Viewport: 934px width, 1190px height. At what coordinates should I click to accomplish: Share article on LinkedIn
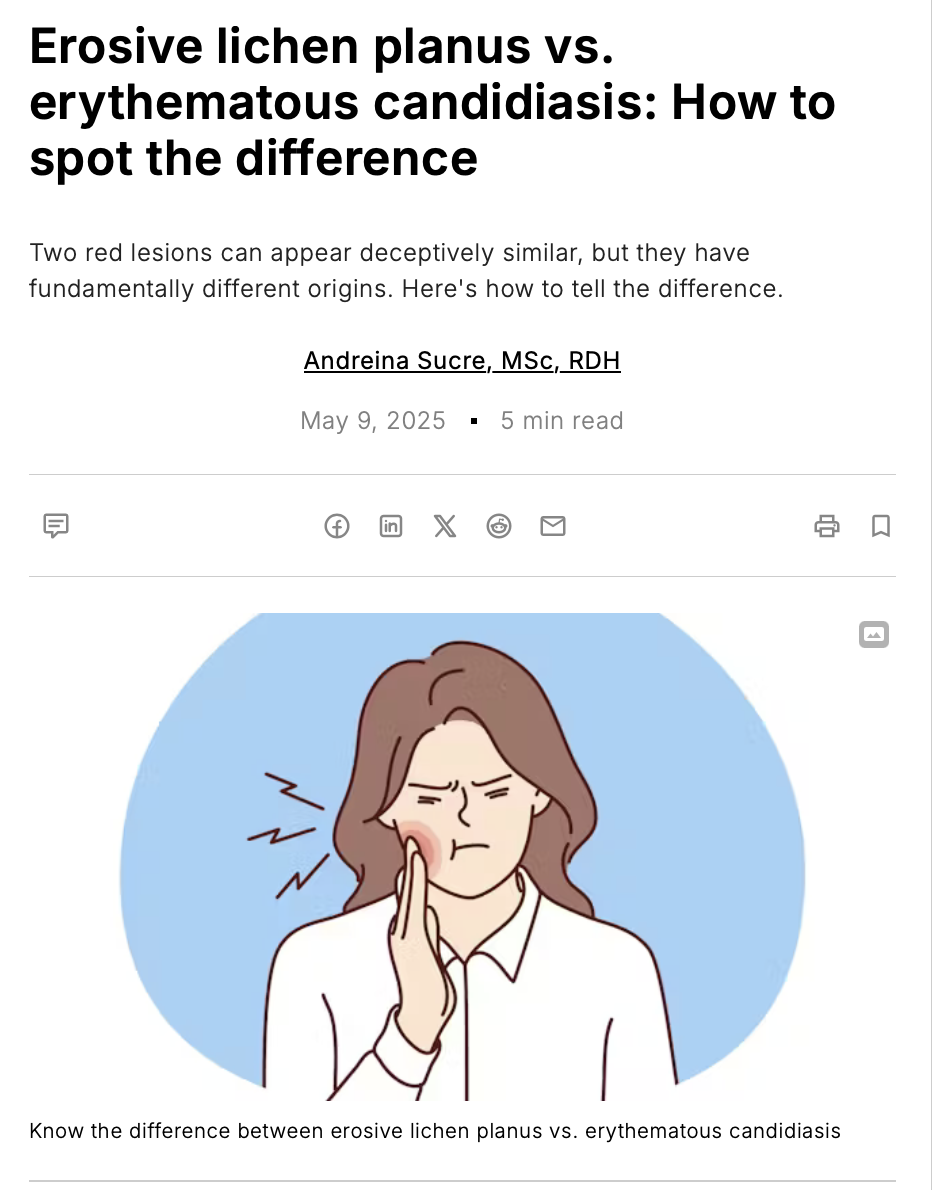point(391,526)
